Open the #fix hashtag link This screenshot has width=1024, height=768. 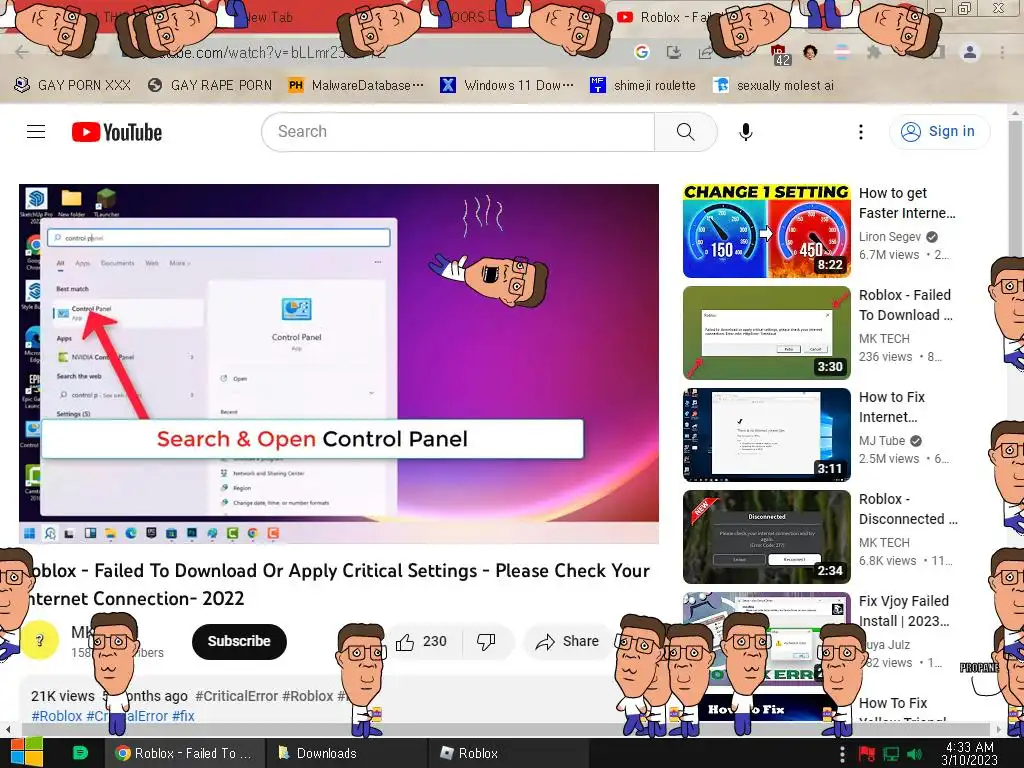(x=183, y=716)
